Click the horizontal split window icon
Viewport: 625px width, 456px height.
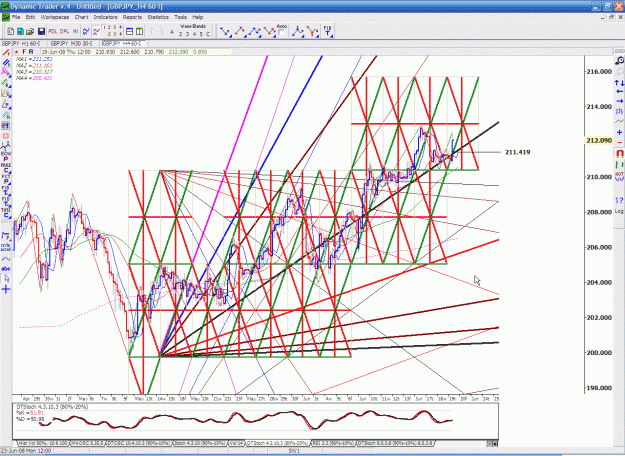pyautogui.click(x=130, y=31)
